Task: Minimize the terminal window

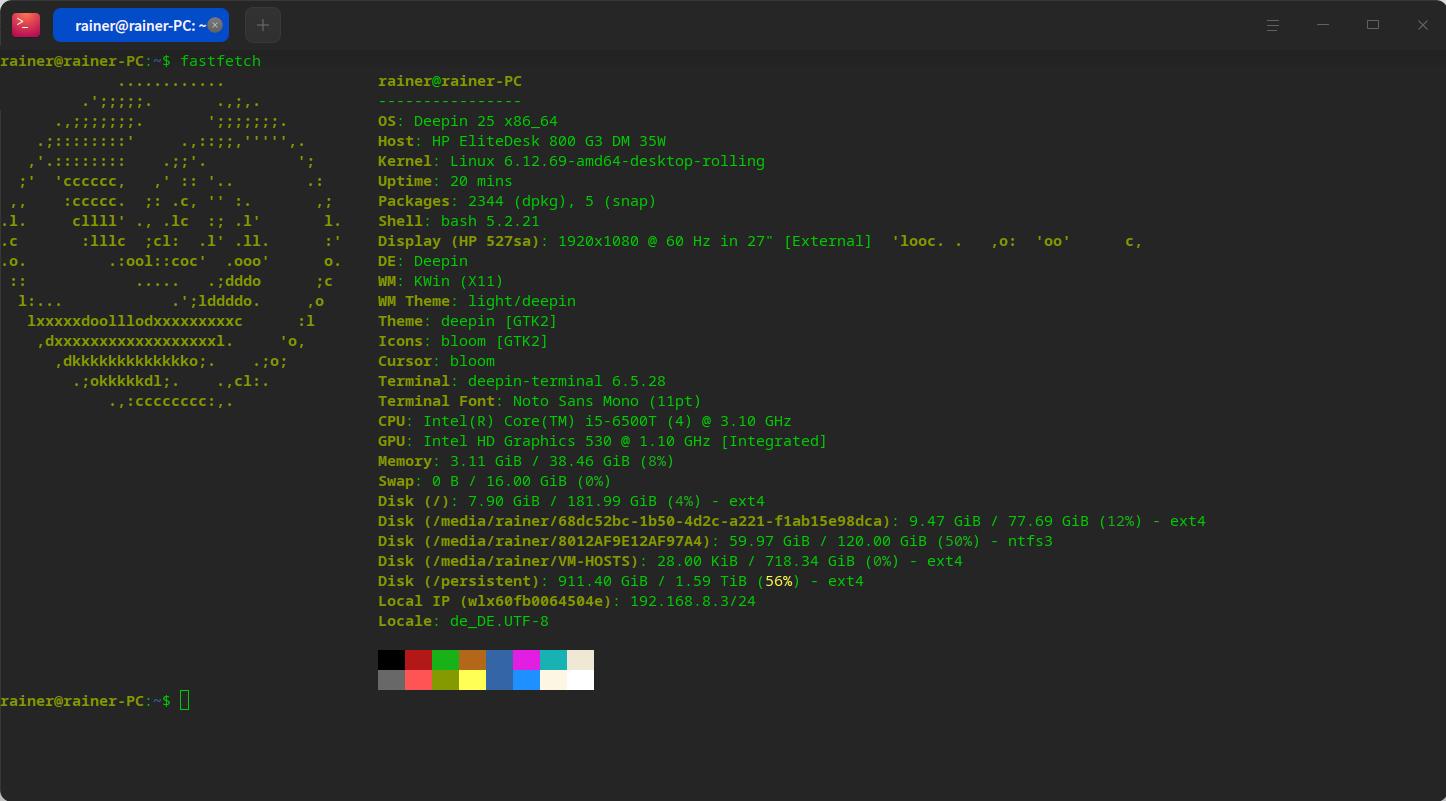Action: pyautogui.click(x=1323, y=25)
